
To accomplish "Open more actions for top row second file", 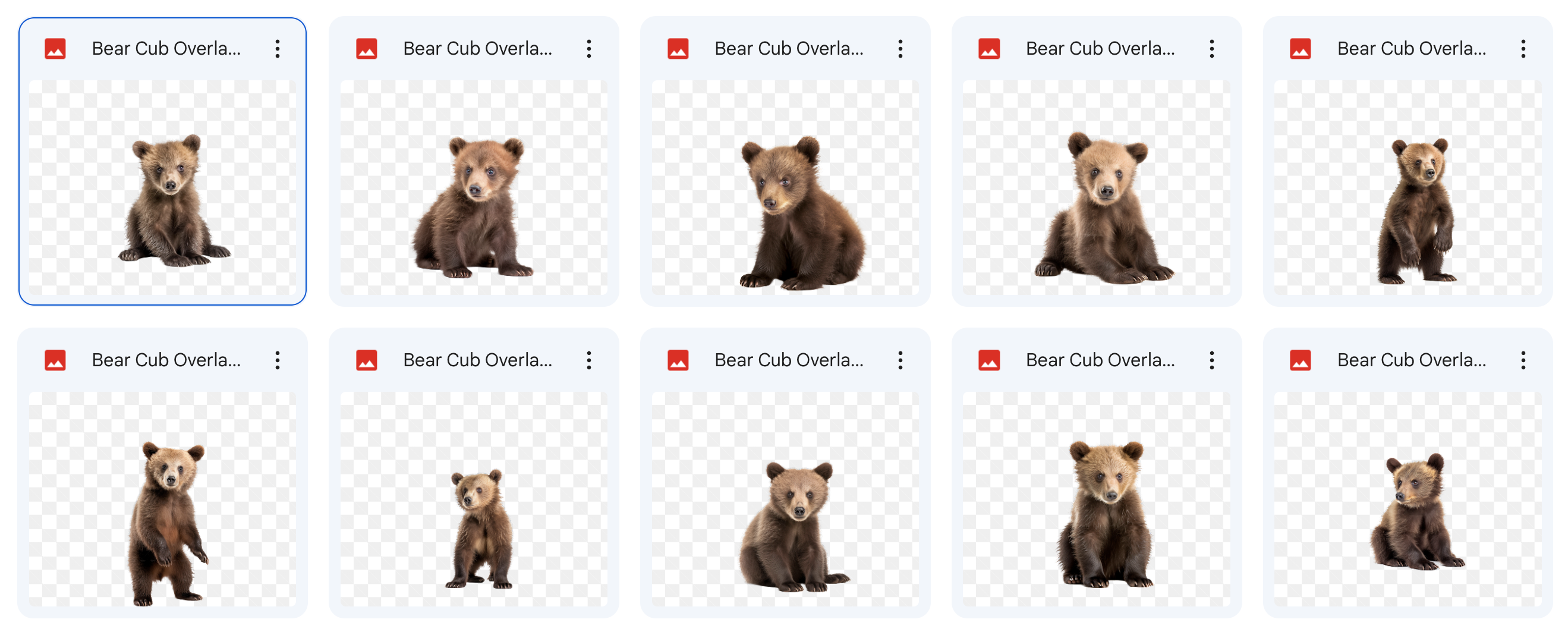I will pyautogui.click(x=588, y=49).
